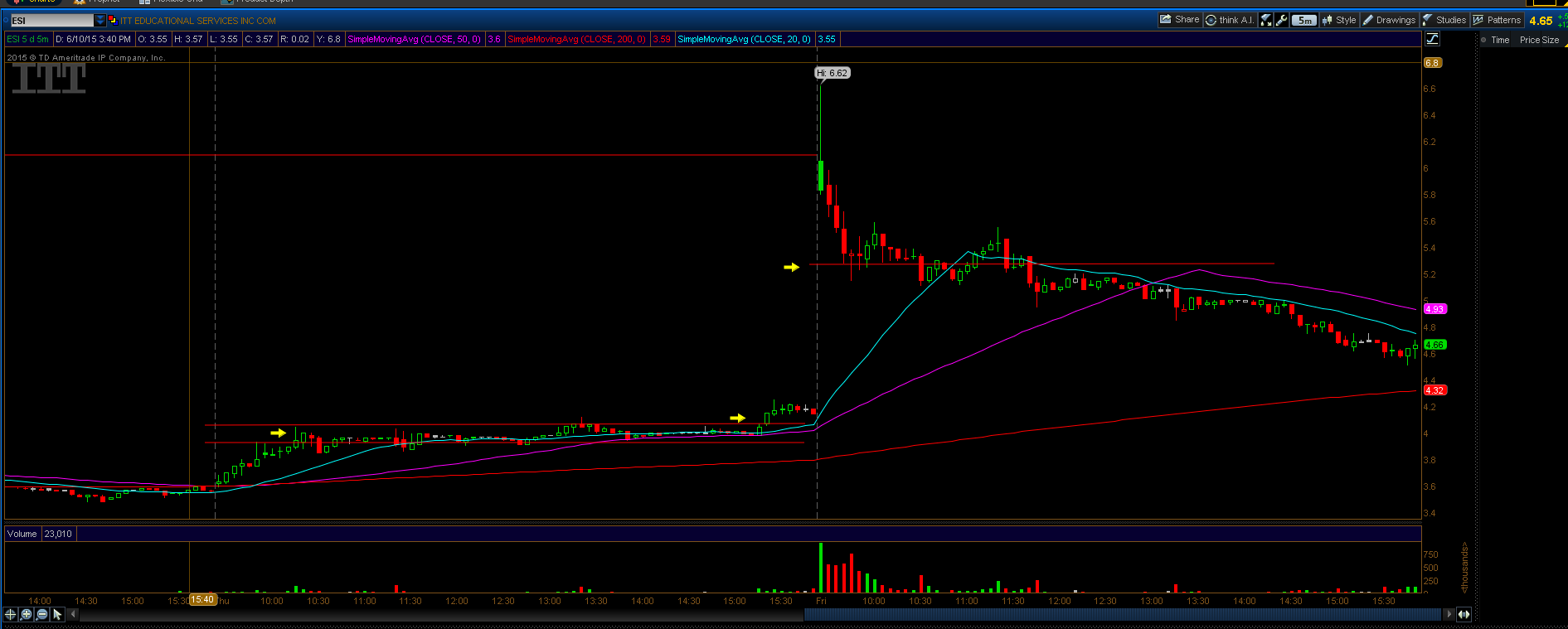Open the Drawings tool menu
This screenshot has height=629, width=1568.
coord(1389,20)
